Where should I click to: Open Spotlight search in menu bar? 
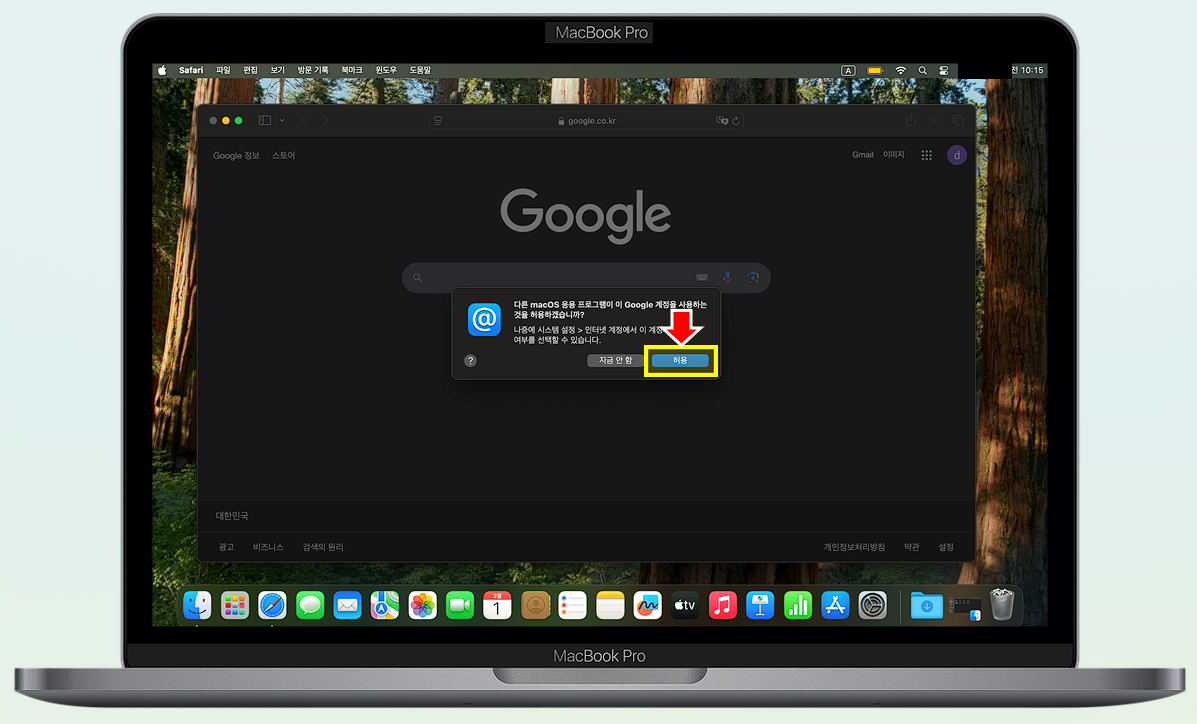point(922,70)
